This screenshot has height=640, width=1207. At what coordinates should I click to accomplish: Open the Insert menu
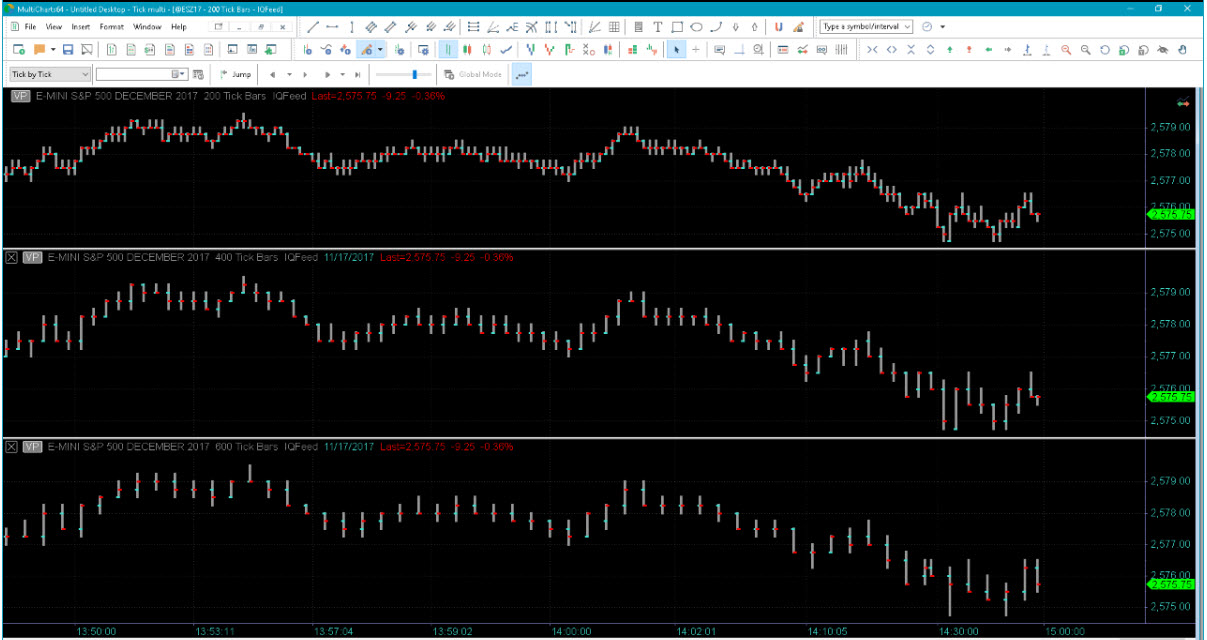coord(80,26)
